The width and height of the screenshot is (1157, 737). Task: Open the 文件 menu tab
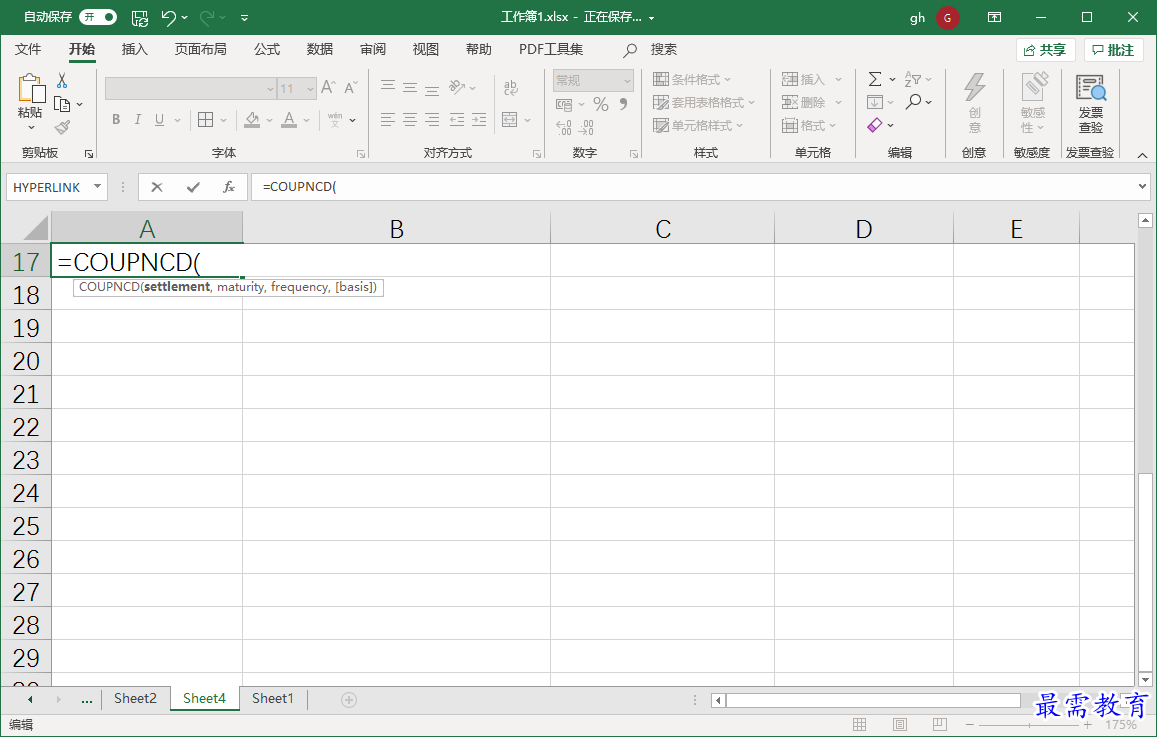point(28,49)
